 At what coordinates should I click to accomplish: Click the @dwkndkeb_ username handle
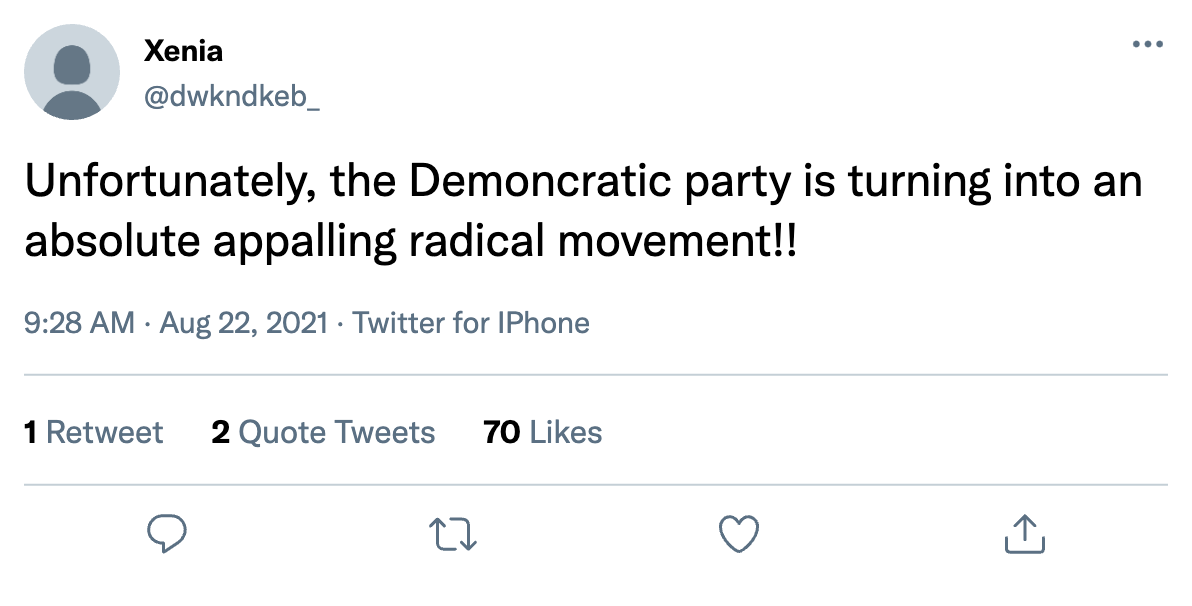pos(233,98)
